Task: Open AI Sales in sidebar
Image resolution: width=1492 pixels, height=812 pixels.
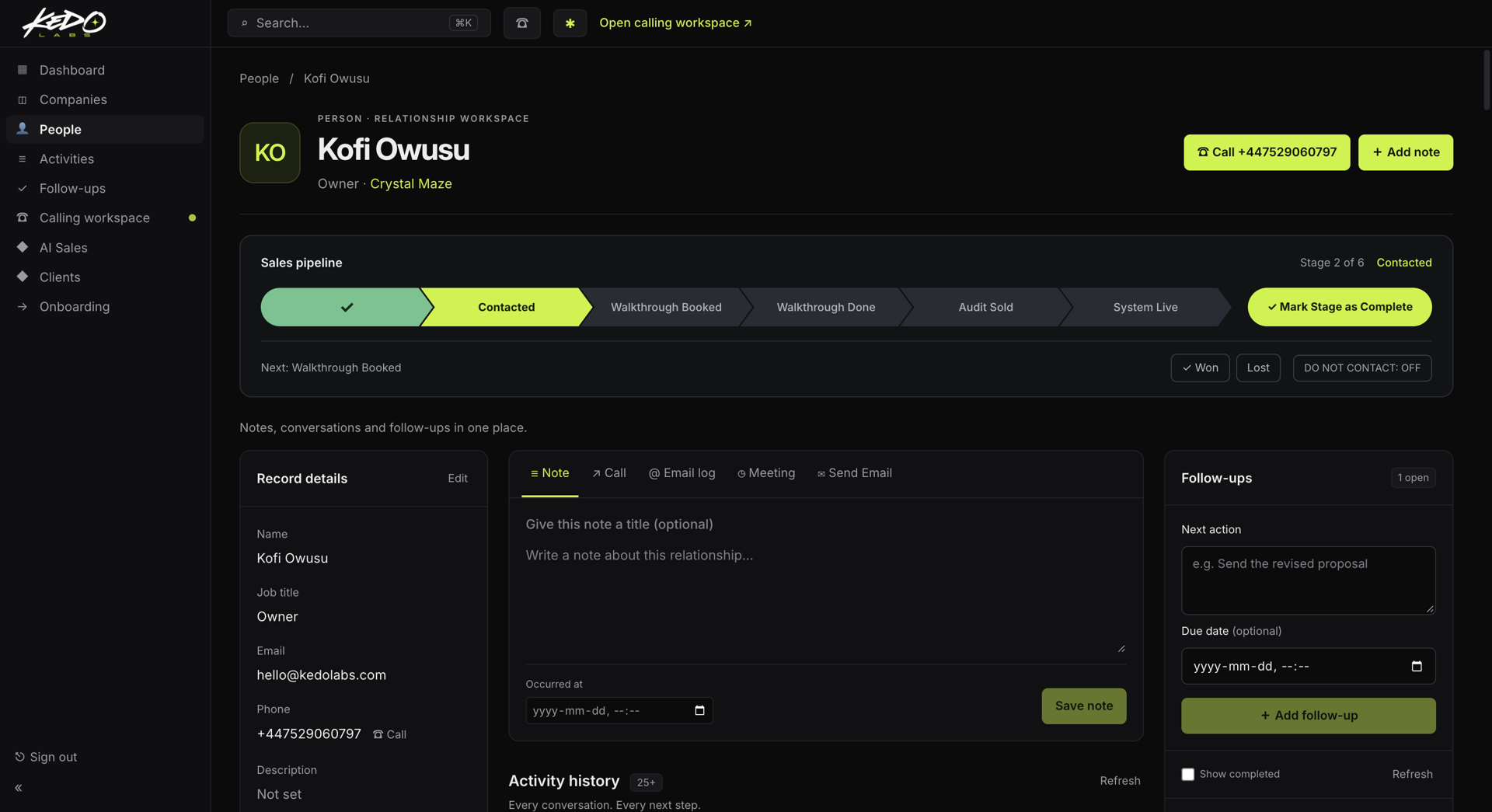Action: tap(105, 247)
